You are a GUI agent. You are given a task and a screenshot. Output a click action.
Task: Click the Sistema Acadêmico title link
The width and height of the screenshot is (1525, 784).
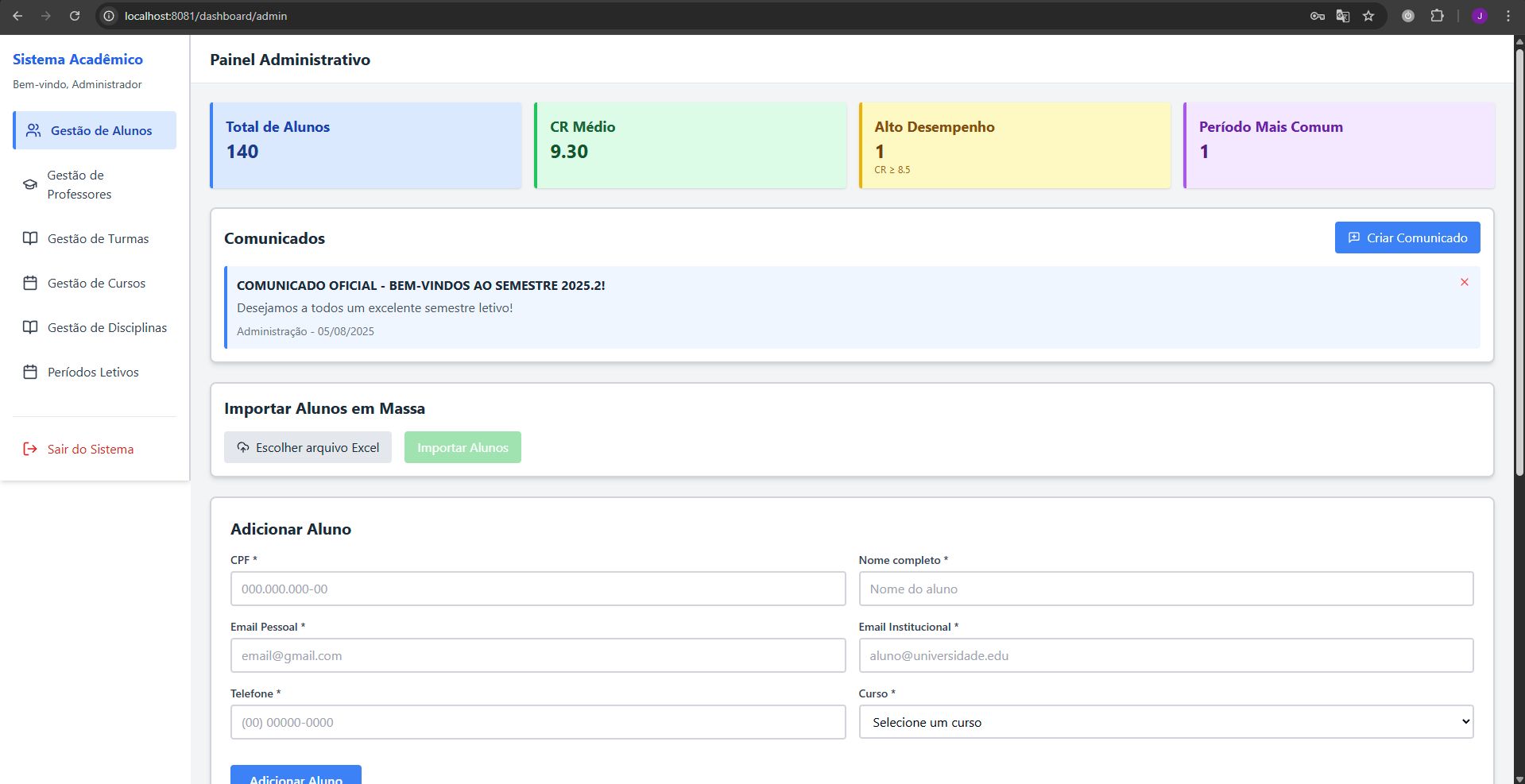(x=78, y=60)
